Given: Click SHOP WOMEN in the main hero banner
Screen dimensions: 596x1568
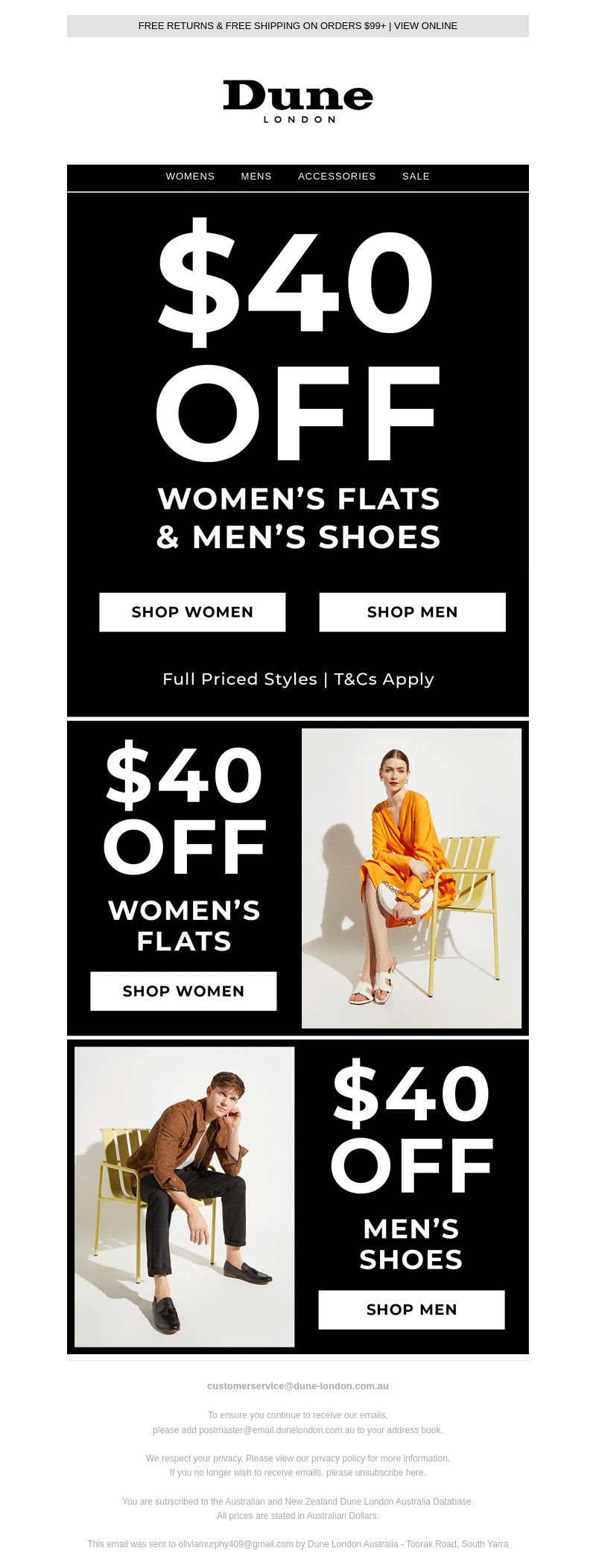Looking at the screenshot, I should [192, 612].
